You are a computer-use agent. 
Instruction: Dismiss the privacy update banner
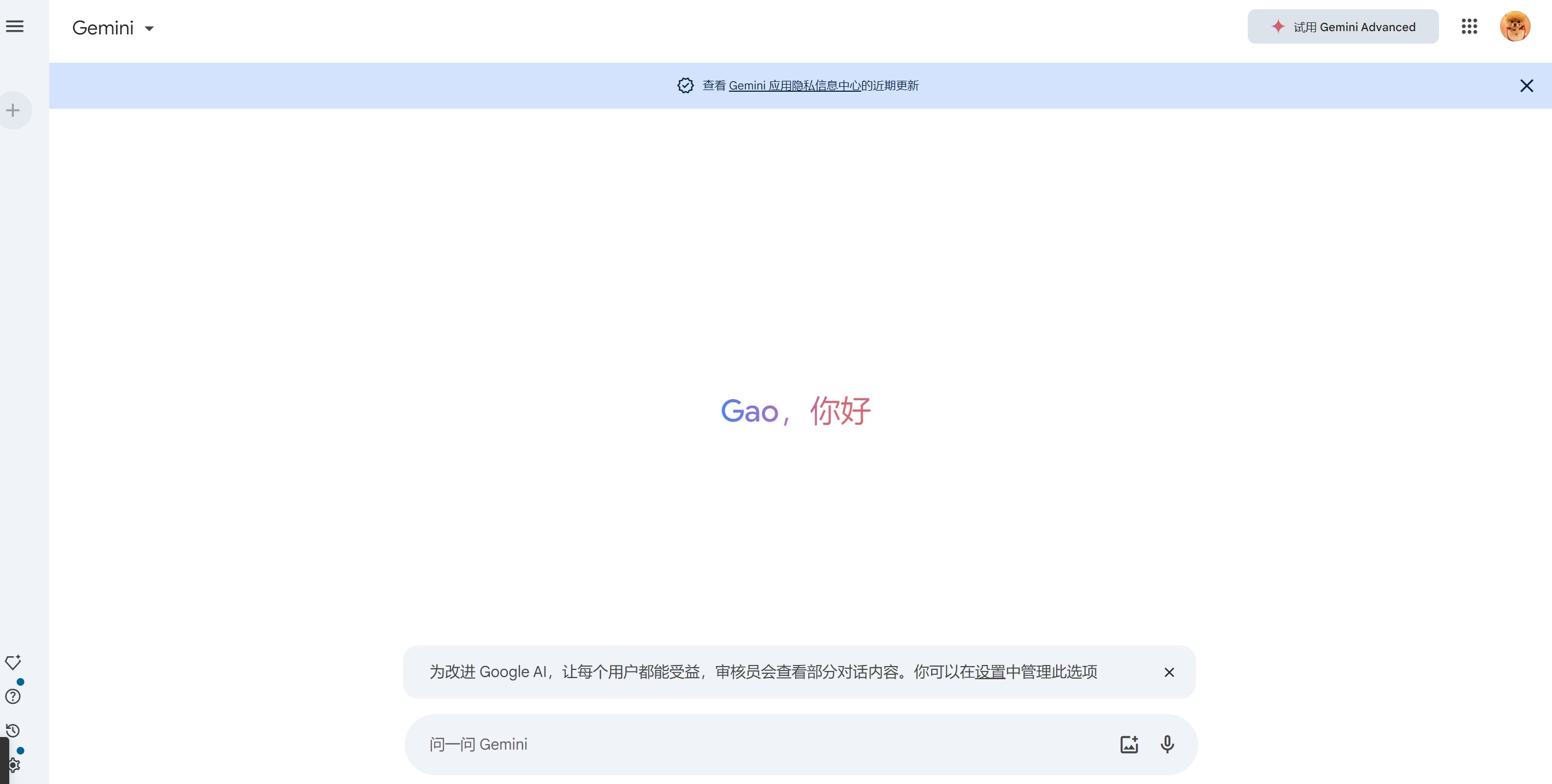(x=1526, y=85)
